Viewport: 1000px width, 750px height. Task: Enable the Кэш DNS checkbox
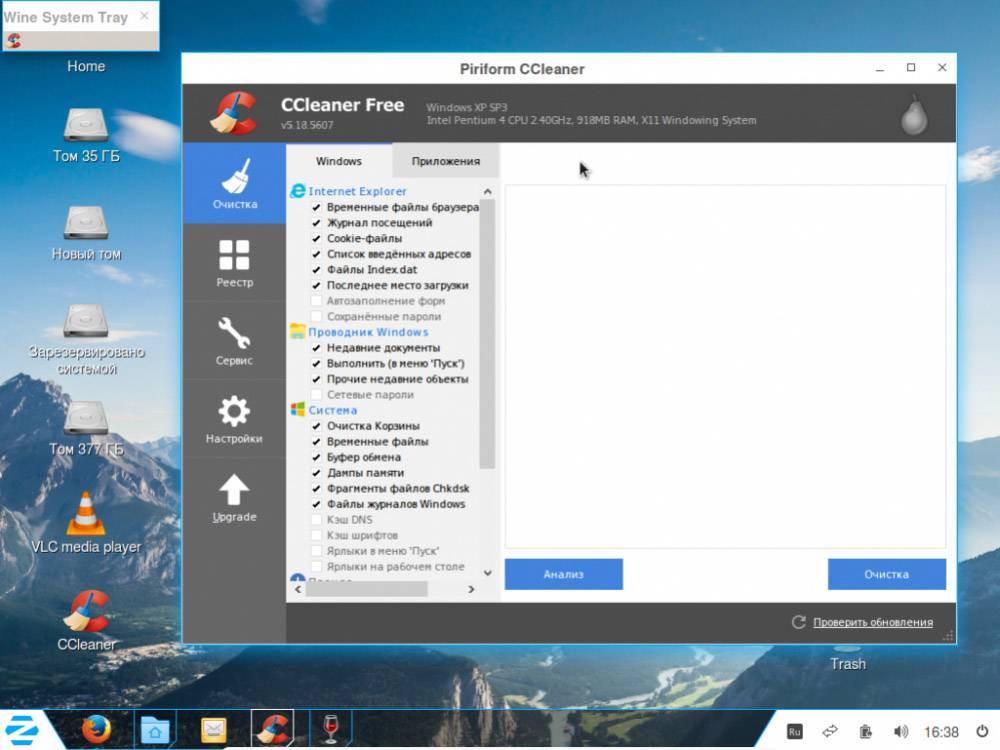coord(316,520)
